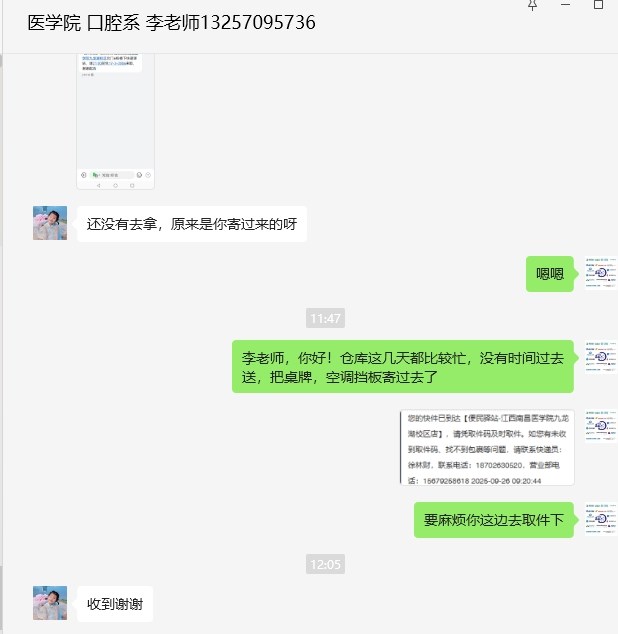Click chat title 医学院 口腔系 李老师
The image size is (618, 634).
(171, 23)
